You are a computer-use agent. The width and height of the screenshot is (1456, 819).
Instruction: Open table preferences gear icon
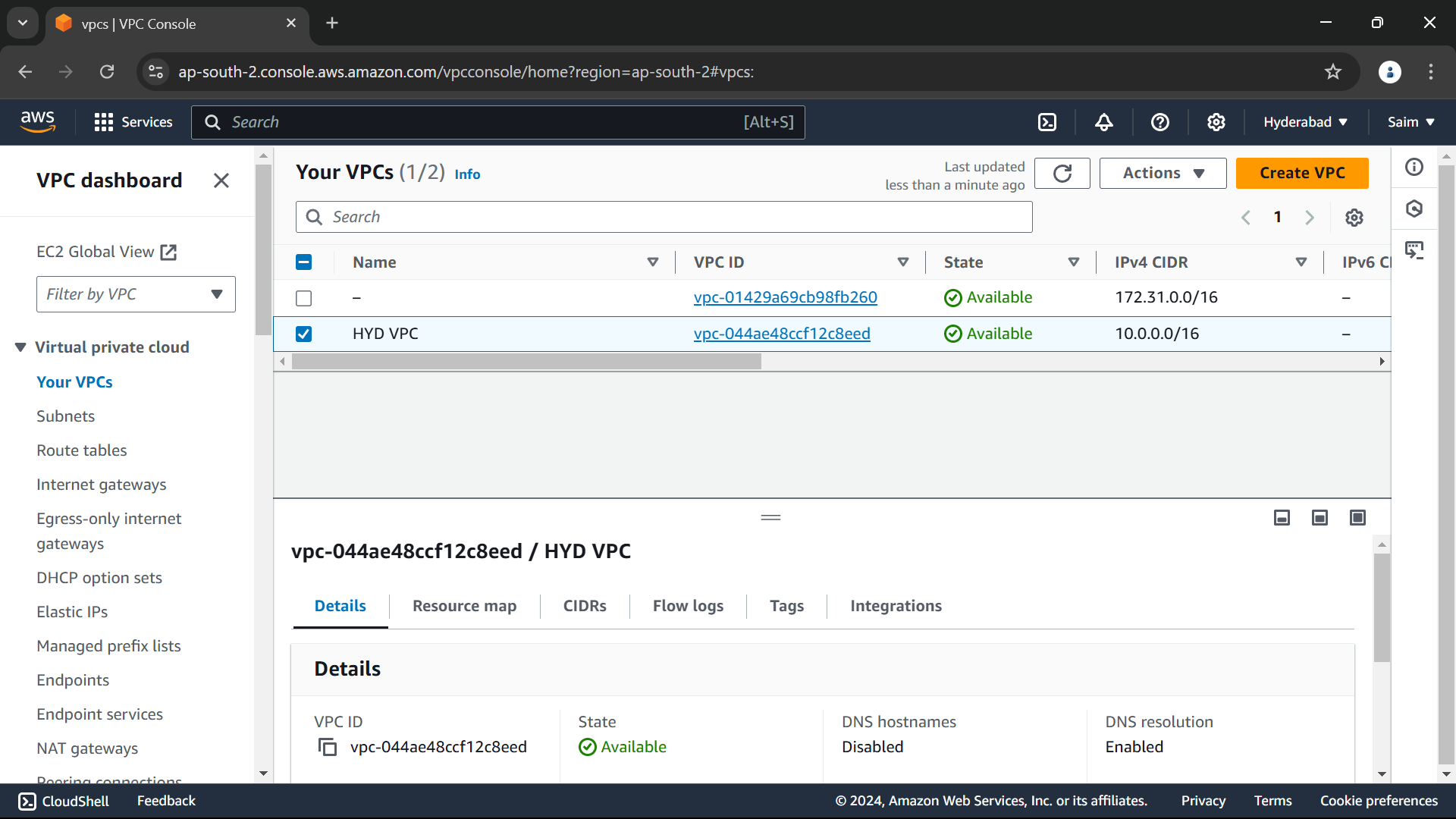(x=1354, y=218)
